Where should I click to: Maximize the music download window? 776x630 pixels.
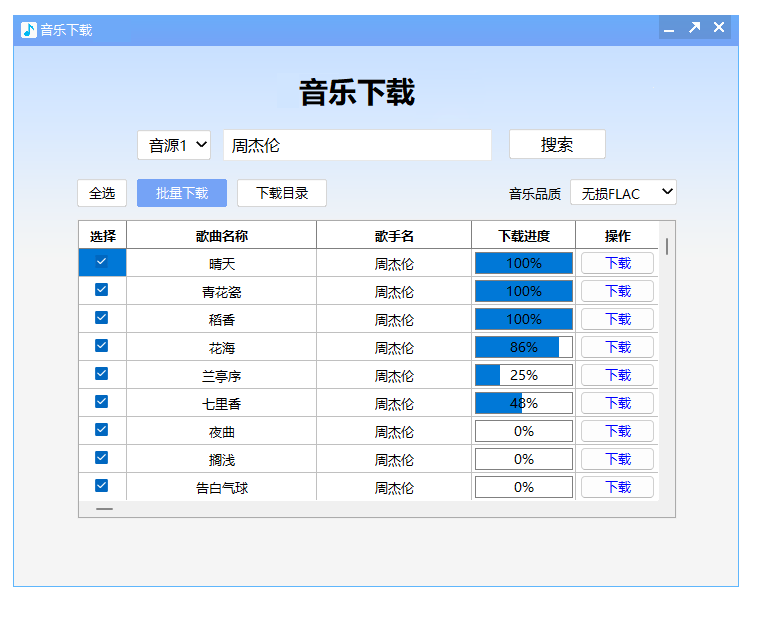coord(694,28)
